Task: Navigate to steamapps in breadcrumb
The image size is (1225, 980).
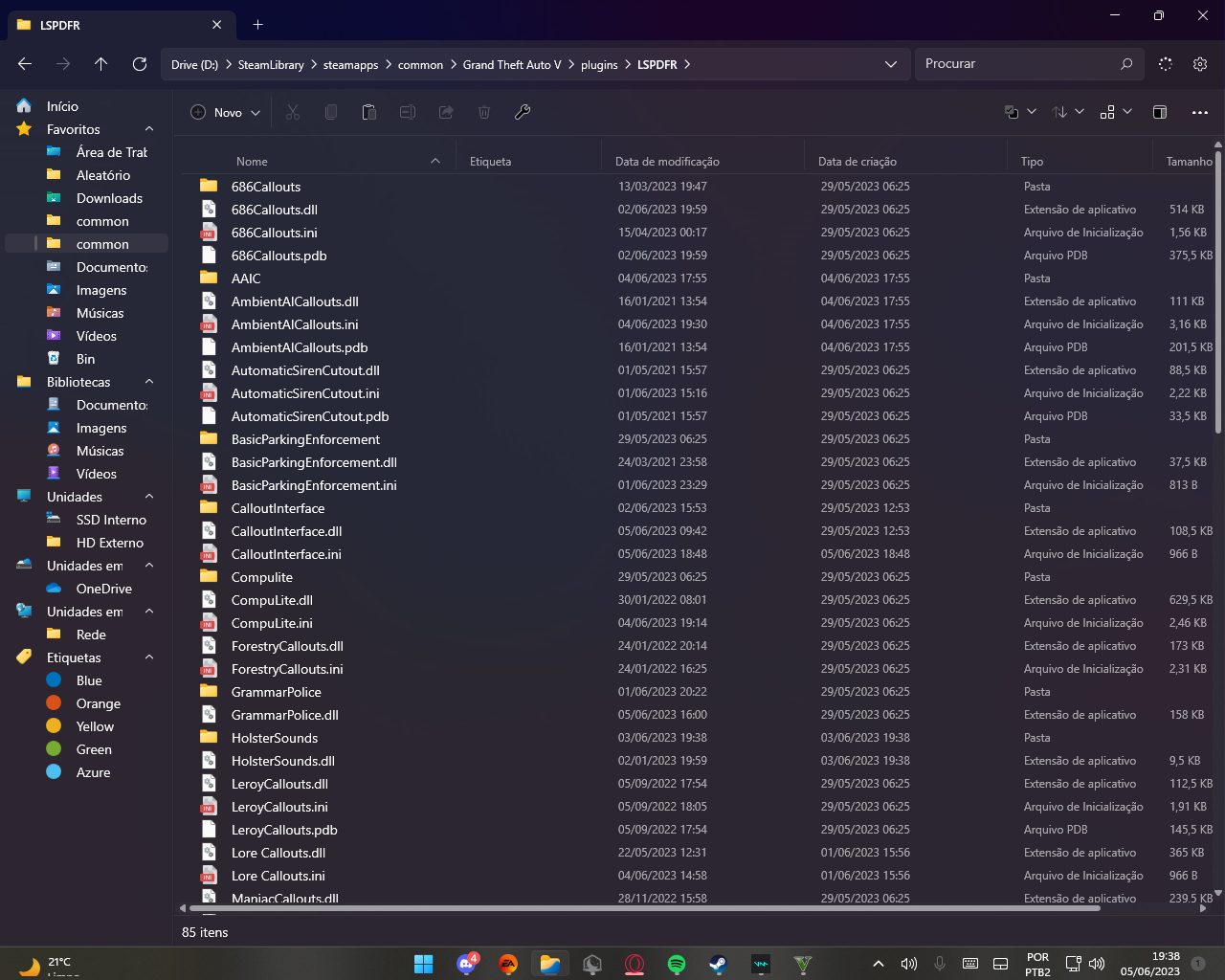Action: click(350, 64)
